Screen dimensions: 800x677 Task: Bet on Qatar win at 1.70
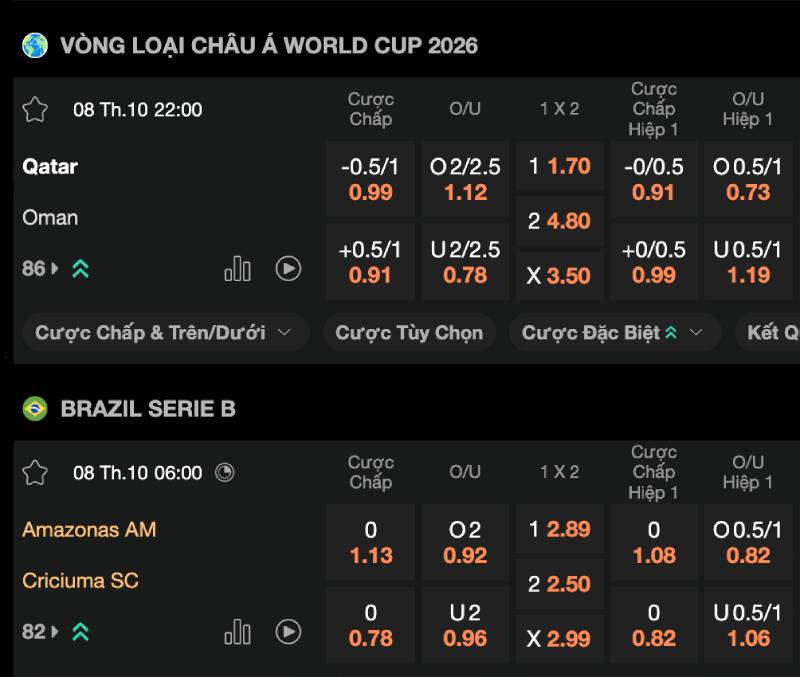[560, 166]
